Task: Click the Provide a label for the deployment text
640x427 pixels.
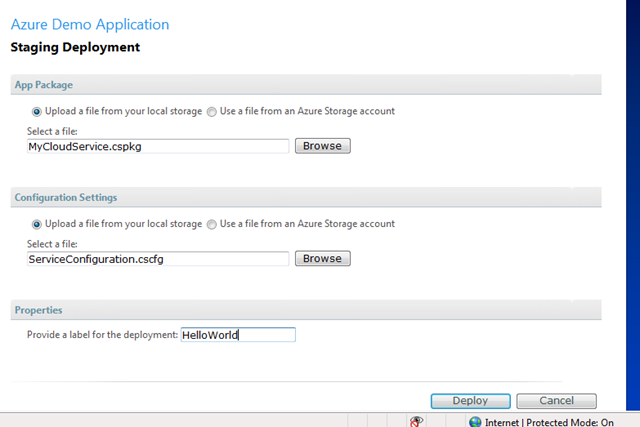Action: tap(102, 335)
